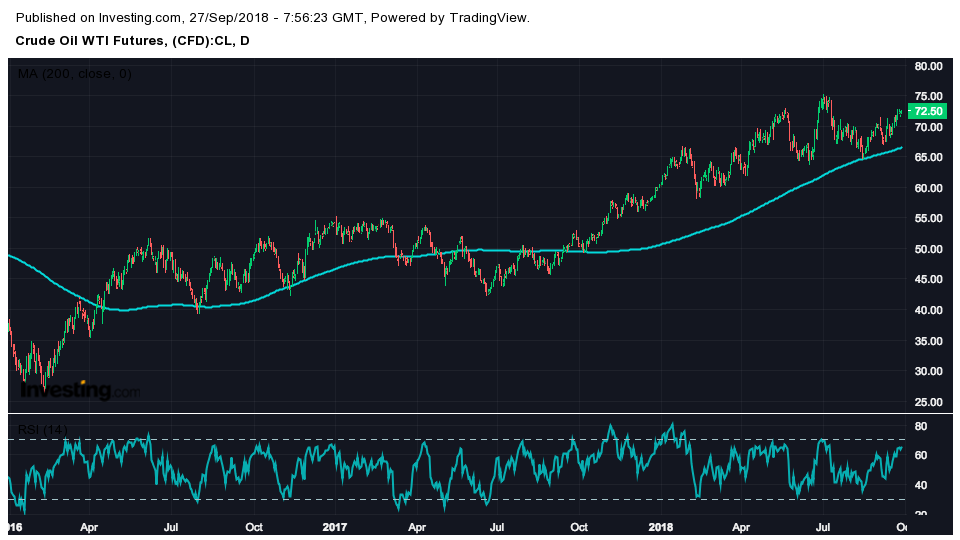Click the 45.00 price axis label

(929, 281)
